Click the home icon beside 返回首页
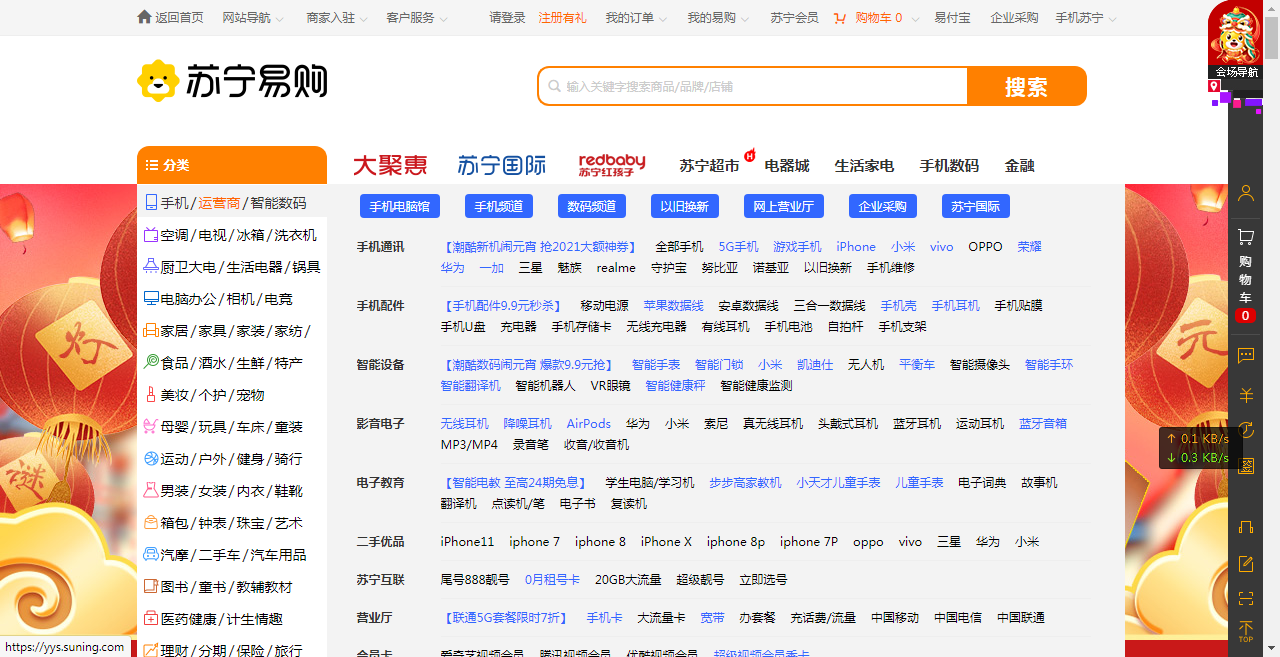Viewport: 1280px width, 657px height. click(145, 17)
